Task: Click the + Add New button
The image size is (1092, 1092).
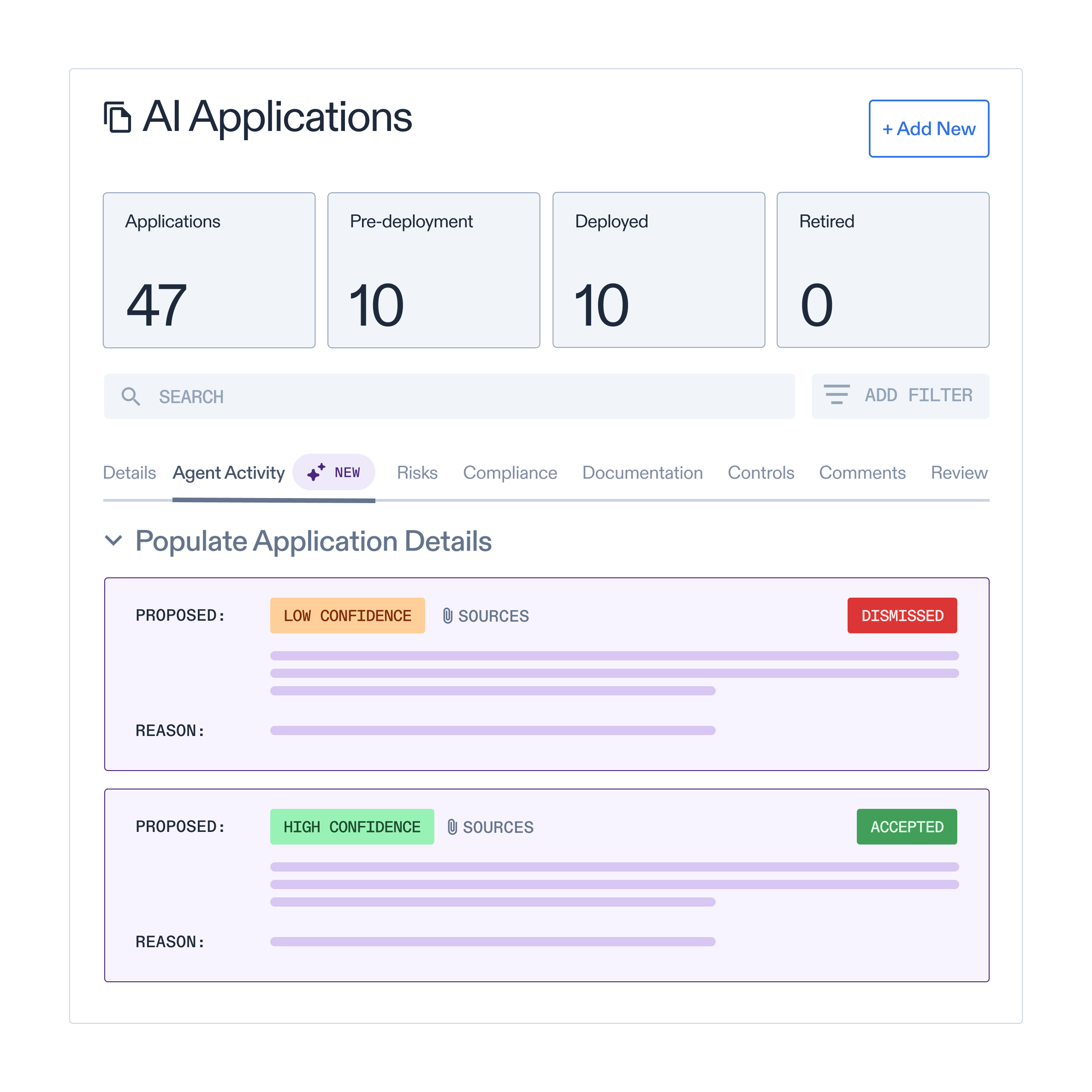Action: tap(929, 129)
